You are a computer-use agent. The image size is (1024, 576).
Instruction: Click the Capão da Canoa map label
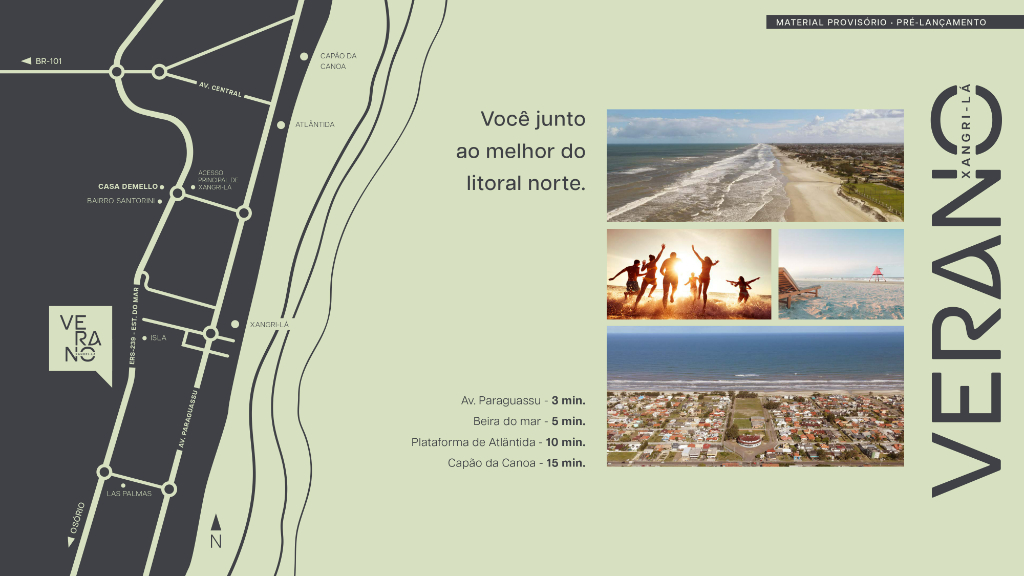[x=338, y=61]
